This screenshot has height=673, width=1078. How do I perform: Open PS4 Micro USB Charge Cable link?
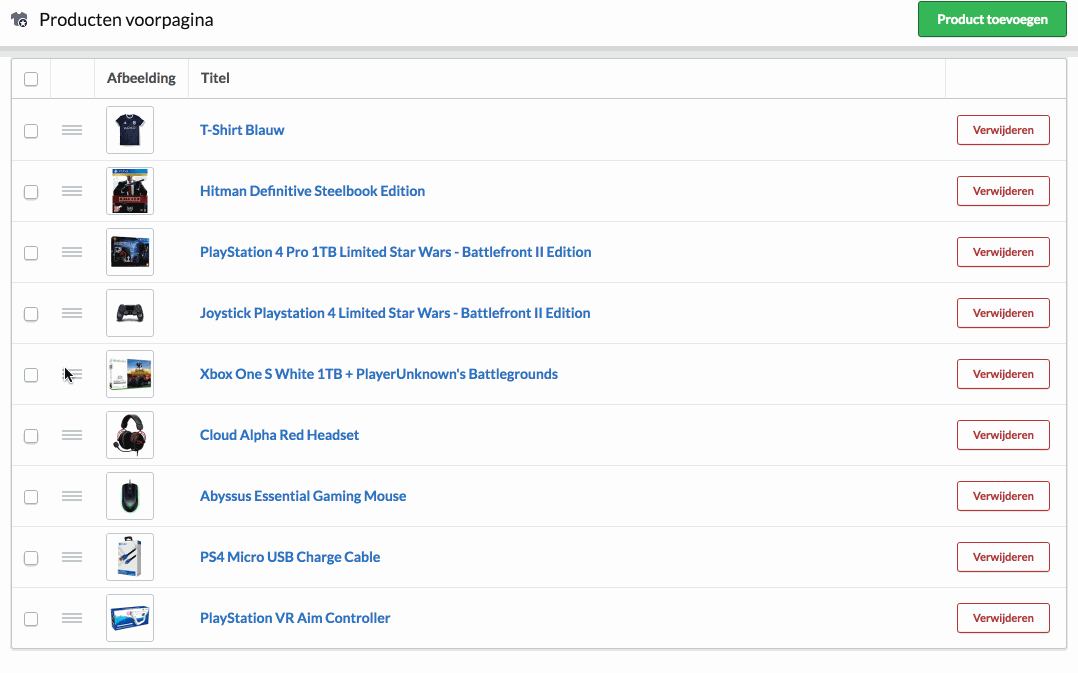(289, 557)
